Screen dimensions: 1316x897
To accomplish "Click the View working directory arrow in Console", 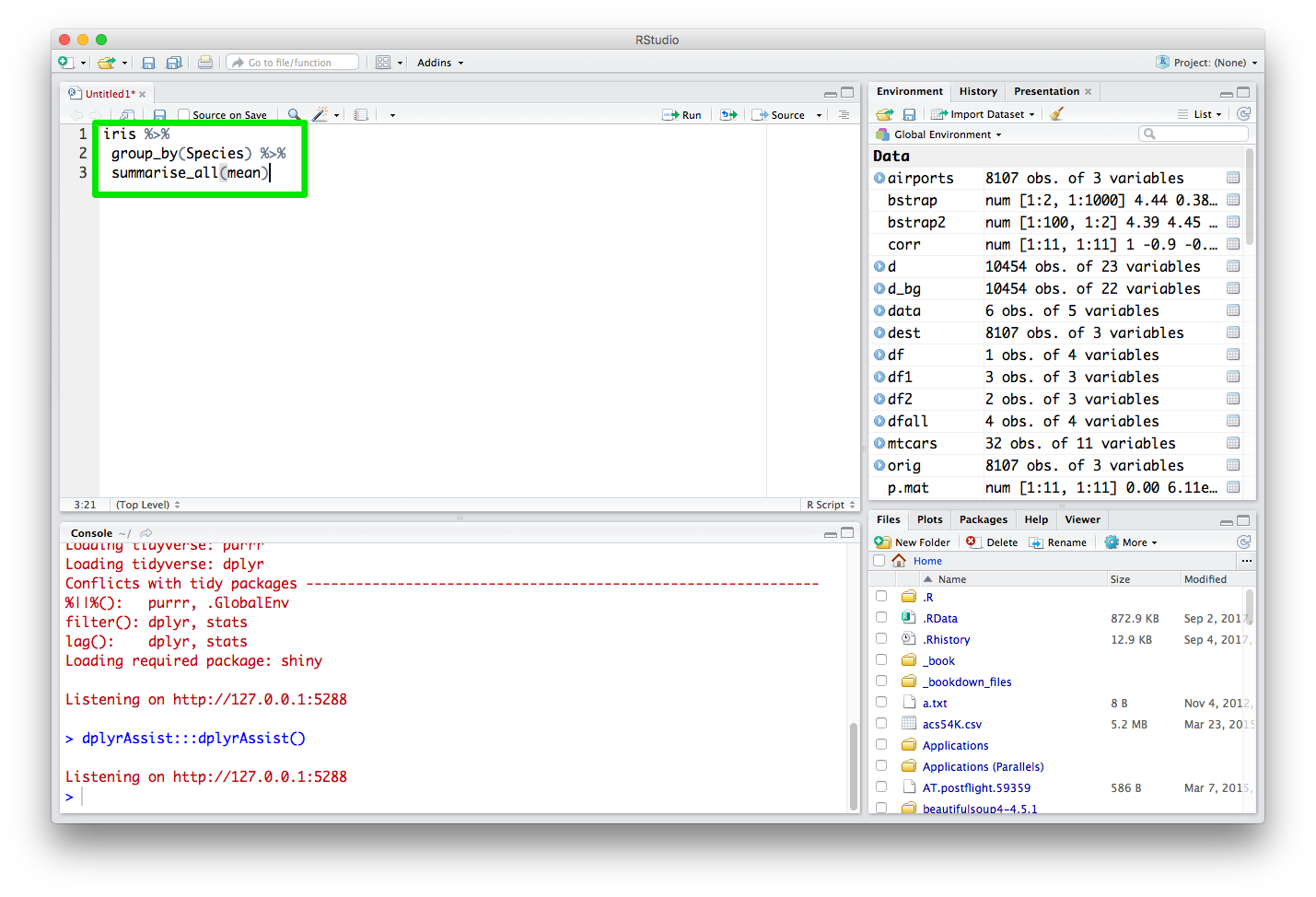I will [x=146, y=533].
